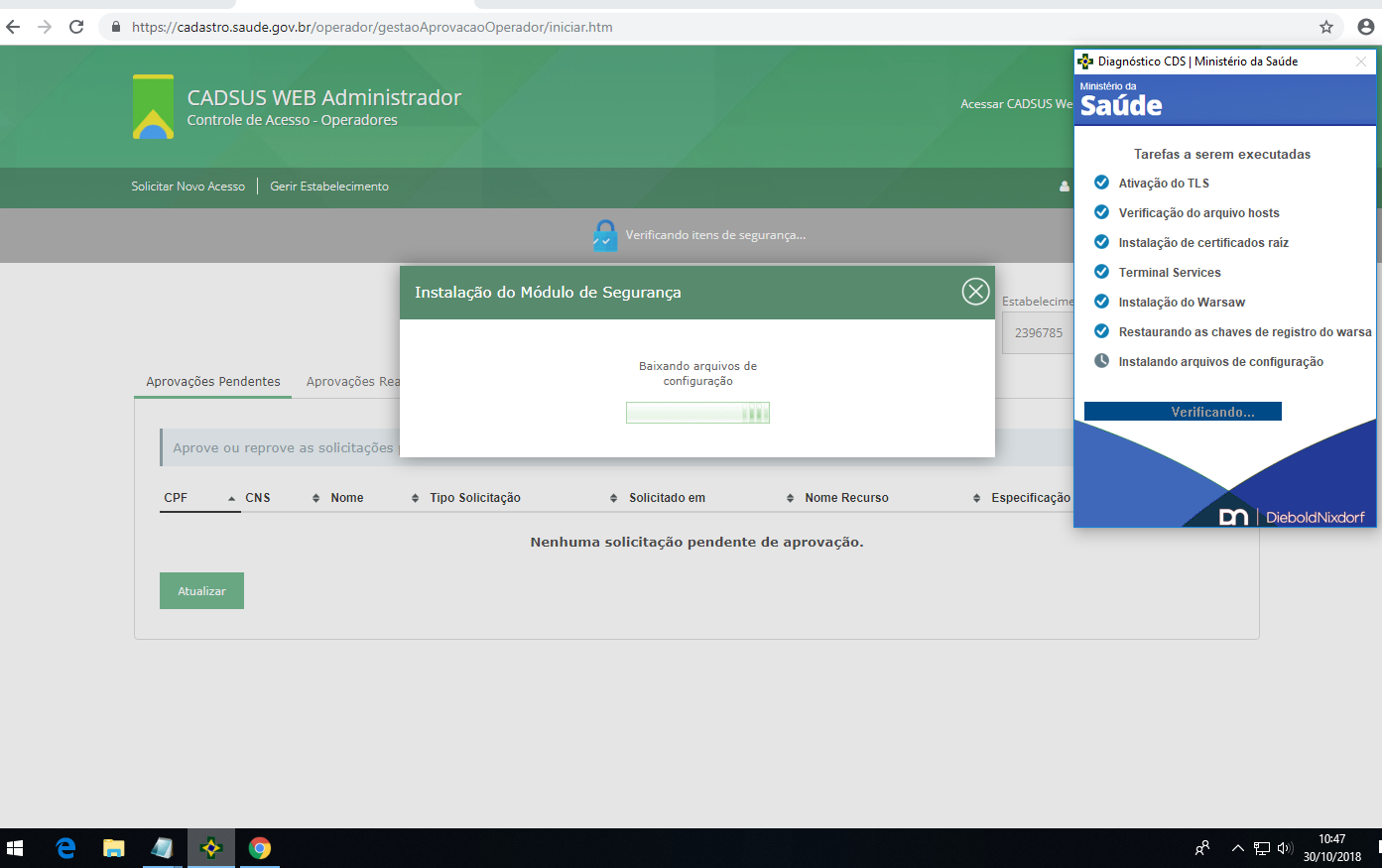Open the Chrome profile account icon
Screen dimensions: 1382x868
pos(1365,27)
